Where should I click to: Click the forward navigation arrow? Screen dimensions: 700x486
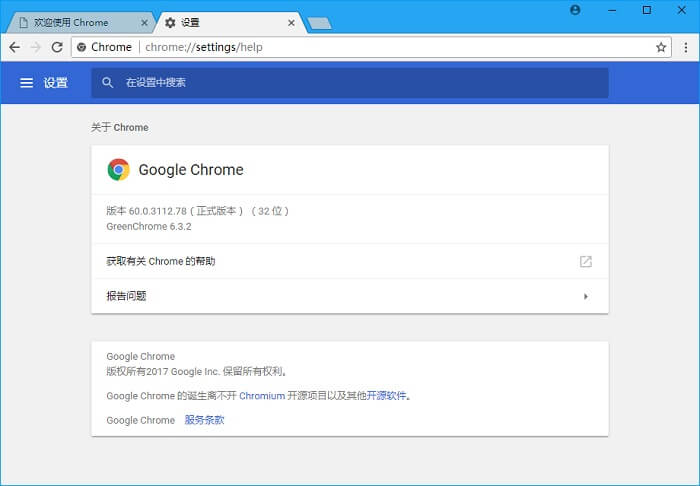[x=36, y=47]
